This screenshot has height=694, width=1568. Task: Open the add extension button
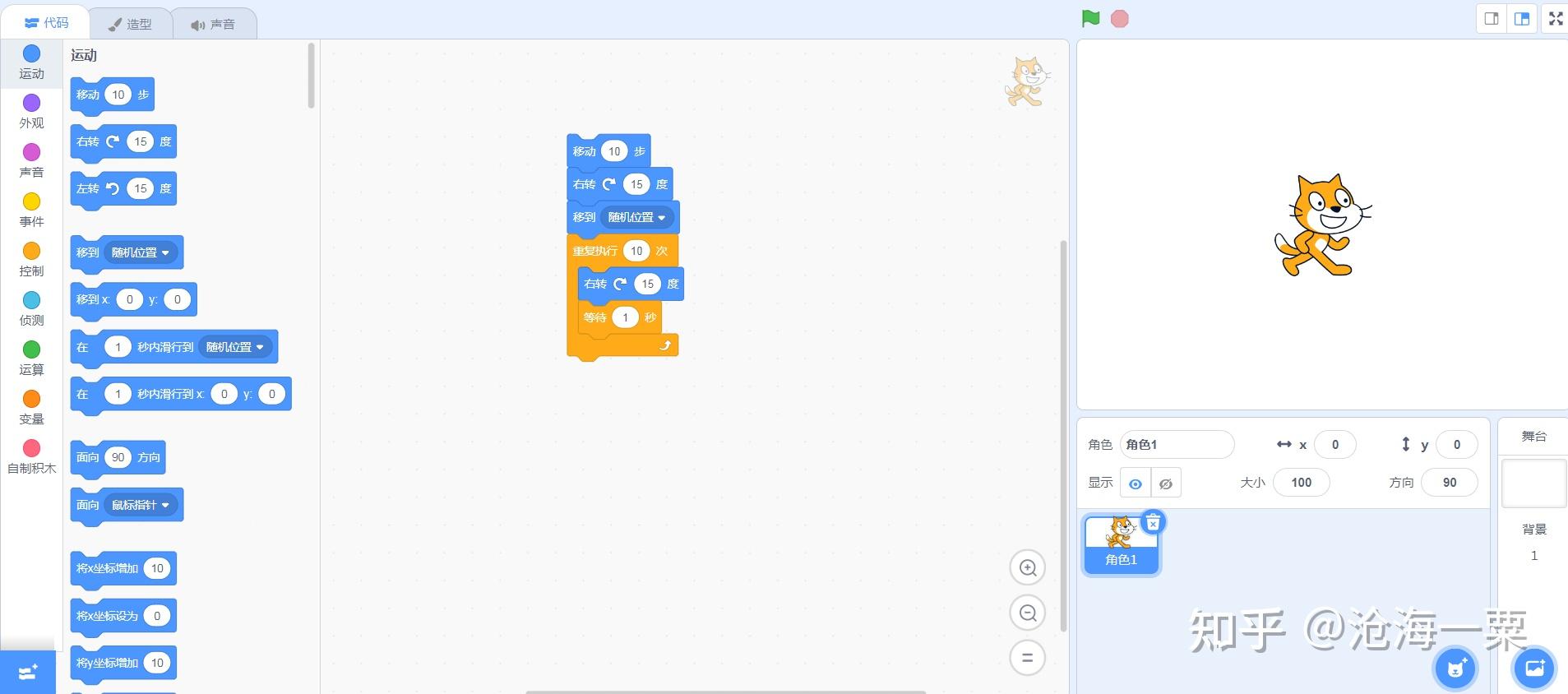tap(28, 673)
